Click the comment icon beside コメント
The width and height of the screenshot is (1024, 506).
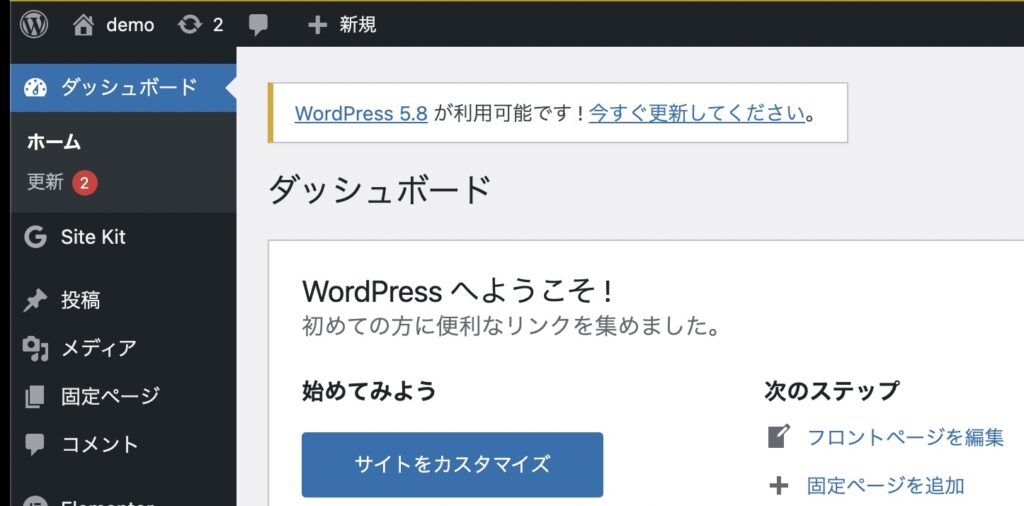tap(35, 444)
